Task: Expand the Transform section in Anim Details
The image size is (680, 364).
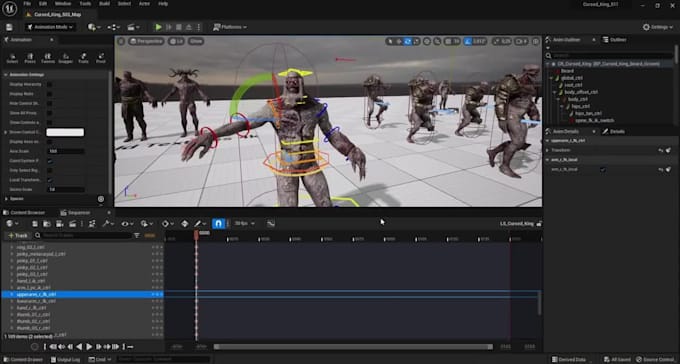Action: click(547, 150)
